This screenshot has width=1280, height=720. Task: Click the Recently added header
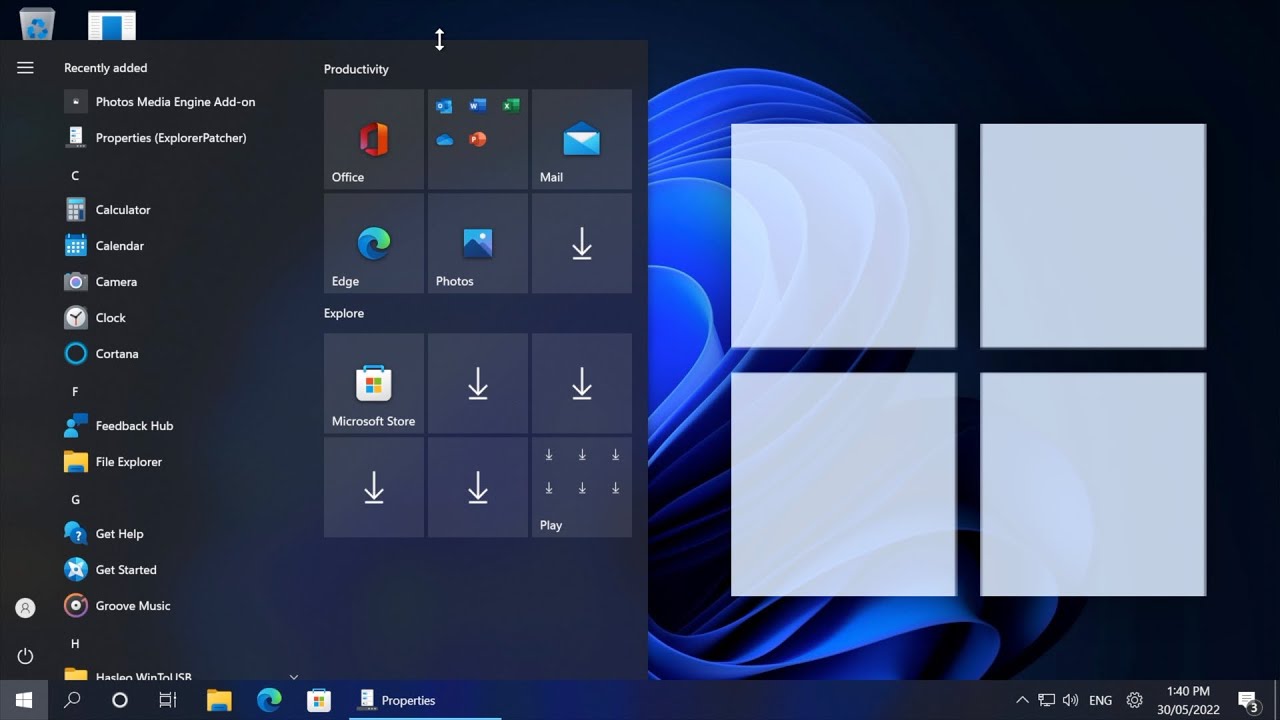point(105,68)
